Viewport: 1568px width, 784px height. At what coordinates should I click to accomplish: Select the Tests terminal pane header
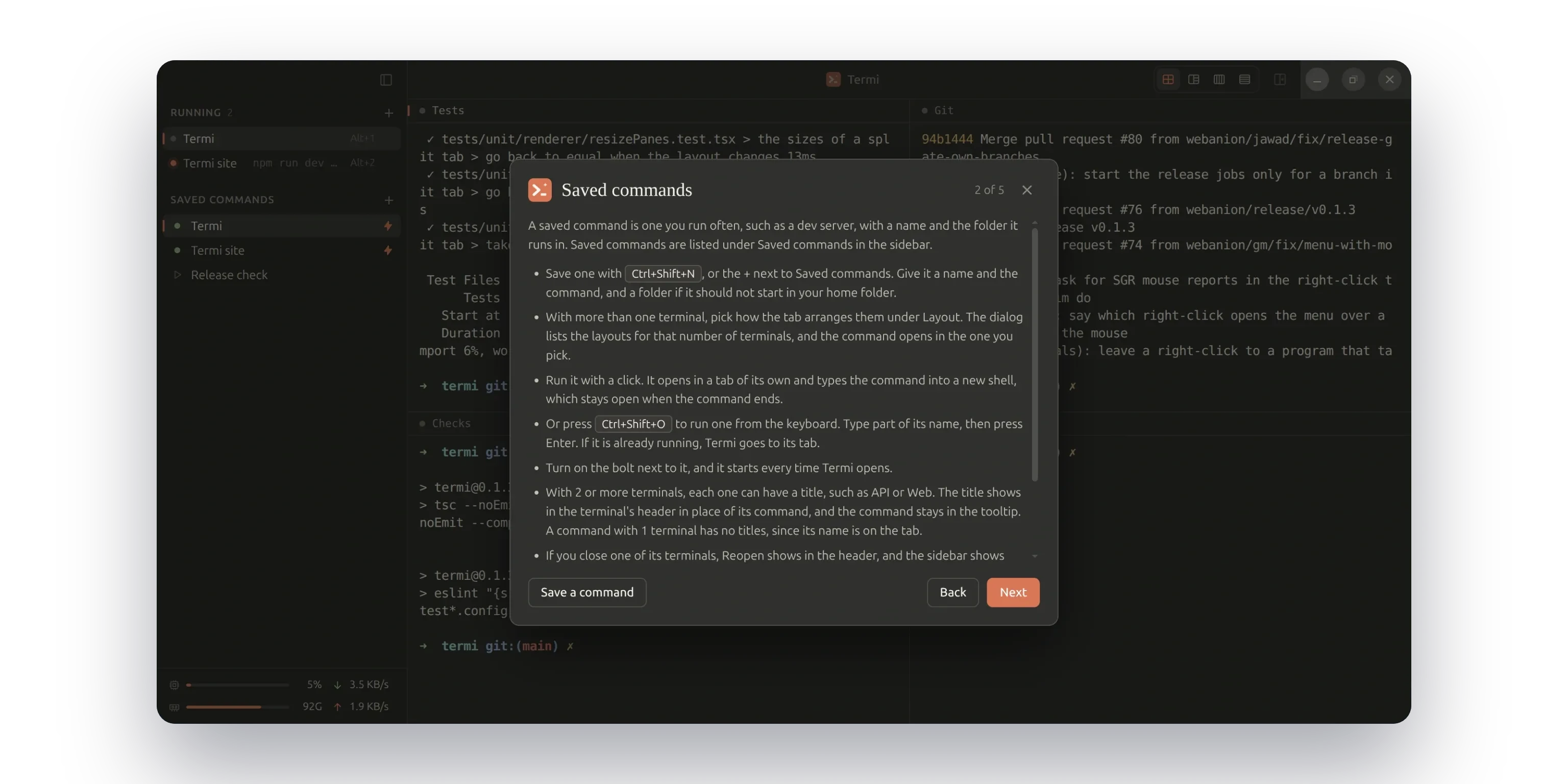click(658, 110)
